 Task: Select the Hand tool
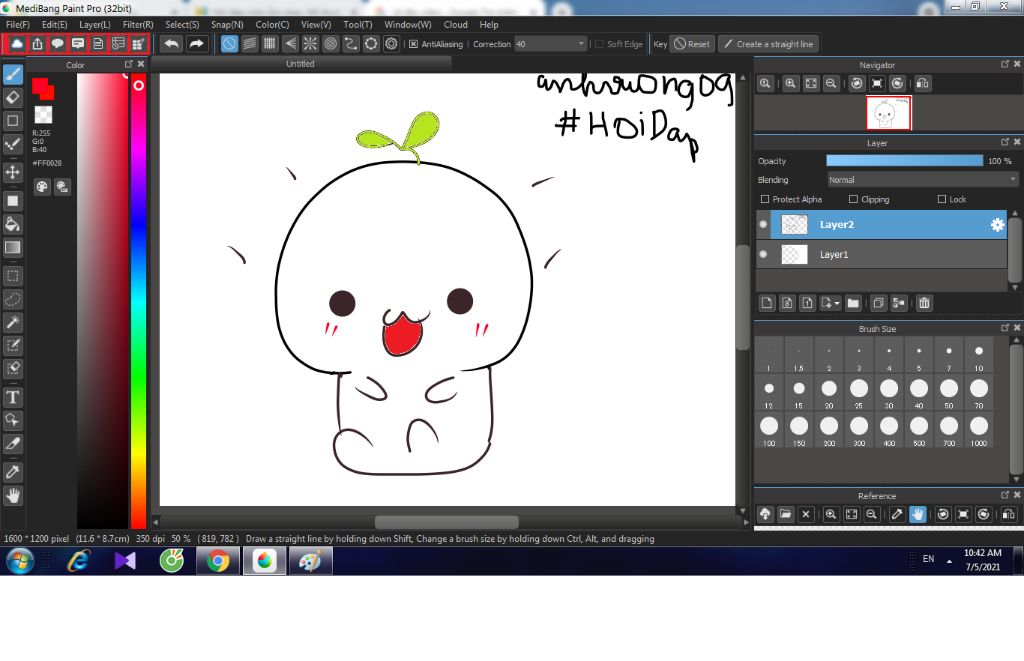12,496
